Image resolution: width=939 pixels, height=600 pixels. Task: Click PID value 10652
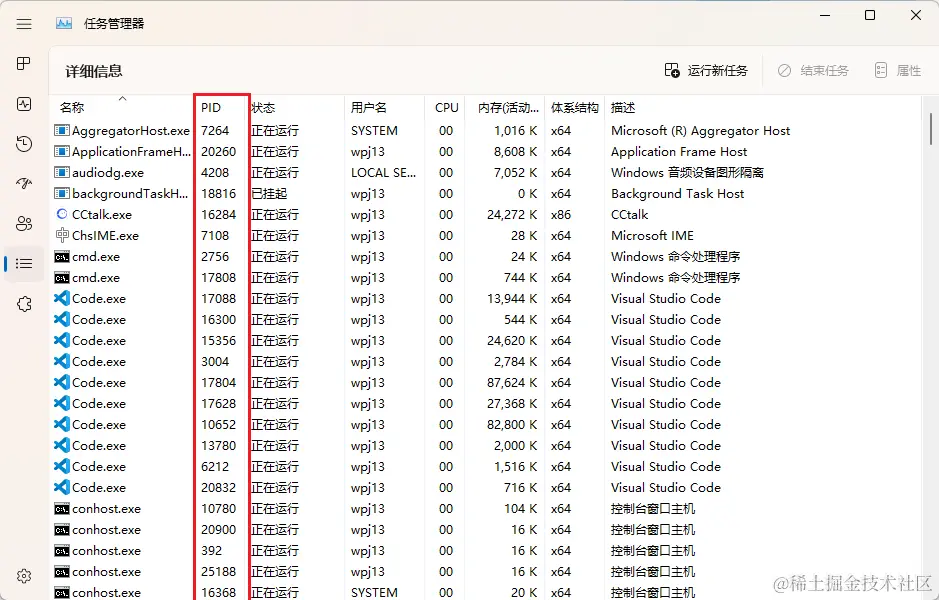[x=219, y=425]
